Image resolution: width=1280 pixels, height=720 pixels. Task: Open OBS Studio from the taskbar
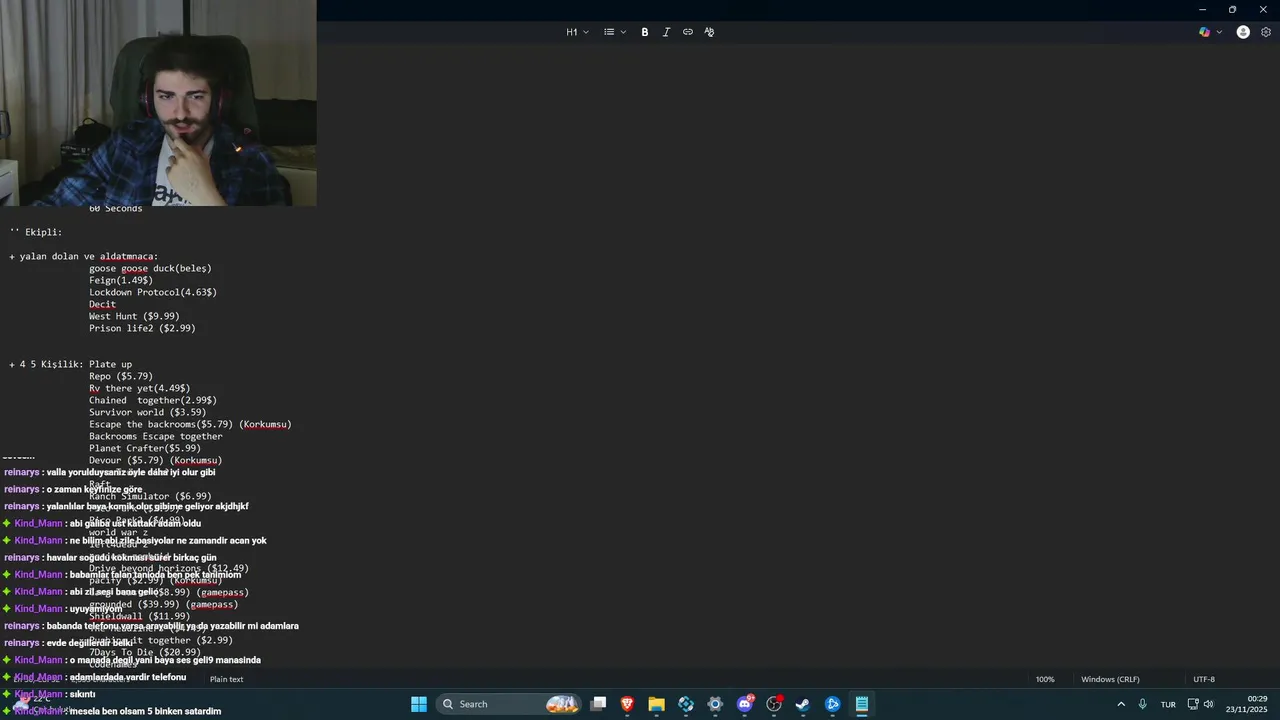point(774,704)
